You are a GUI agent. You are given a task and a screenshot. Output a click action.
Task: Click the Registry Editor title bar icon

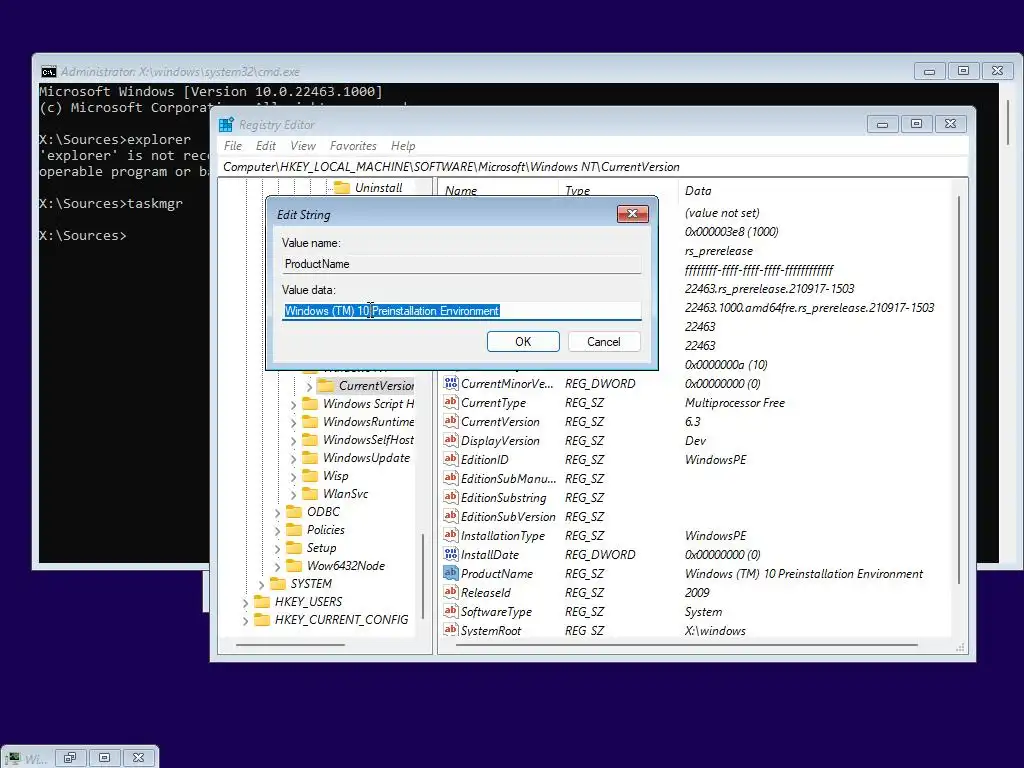point(226,125)
